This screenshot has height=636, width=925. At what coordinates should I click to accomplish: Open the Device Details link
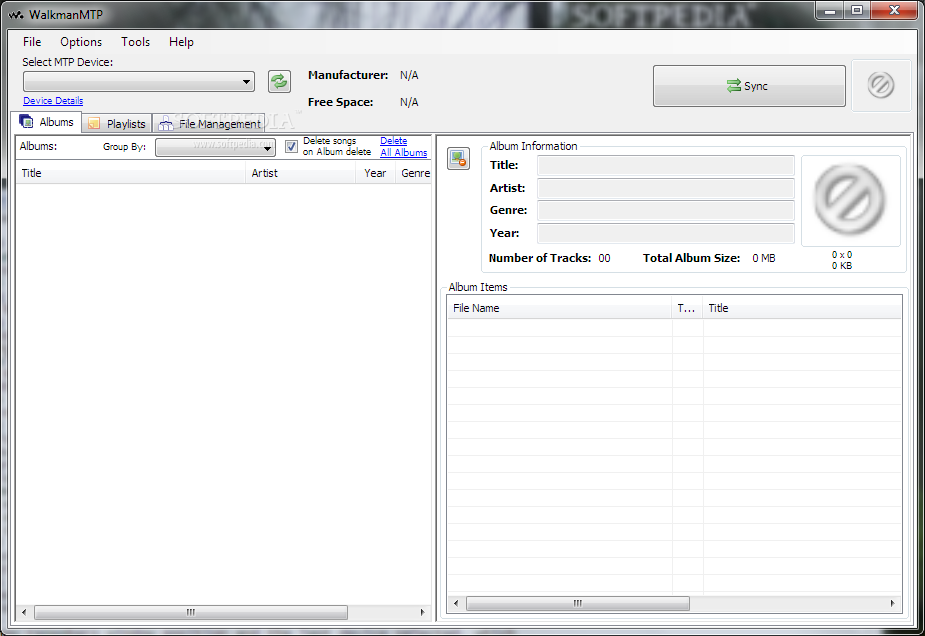[53, 101]
